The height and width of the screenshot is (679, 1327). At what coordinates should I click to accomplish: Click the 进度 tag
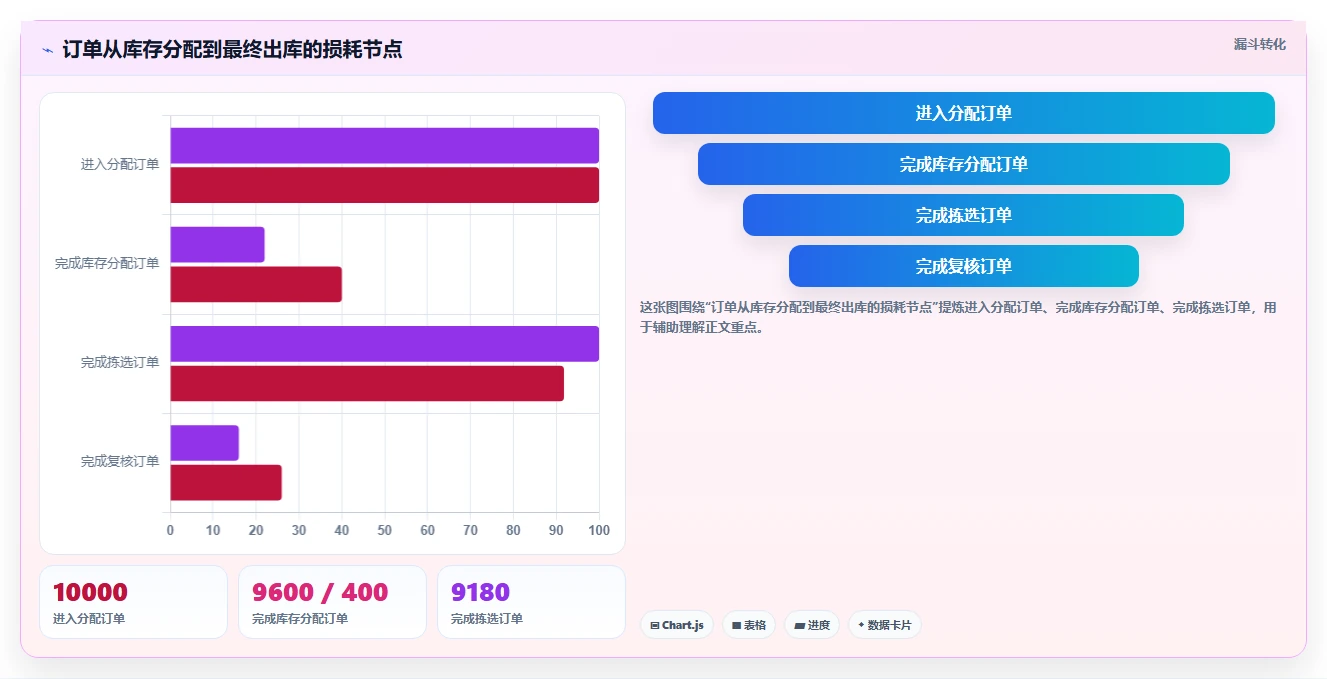(x=812, y=625)
